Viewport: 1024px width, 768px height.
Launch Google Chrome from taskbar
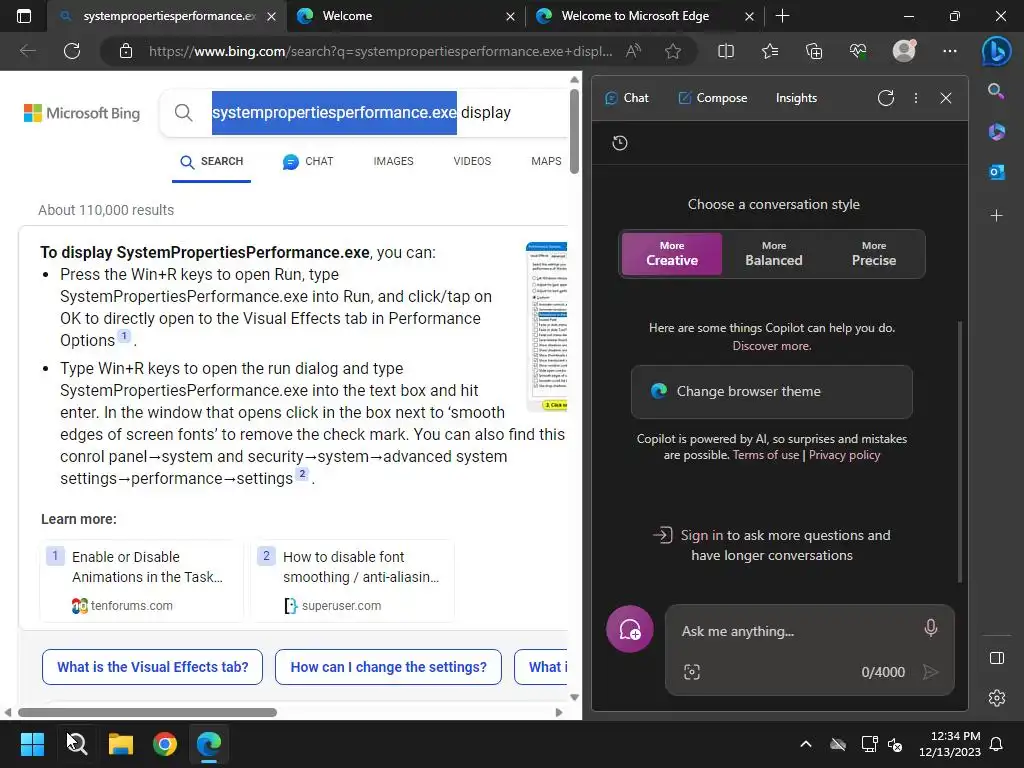click(165, 744)
